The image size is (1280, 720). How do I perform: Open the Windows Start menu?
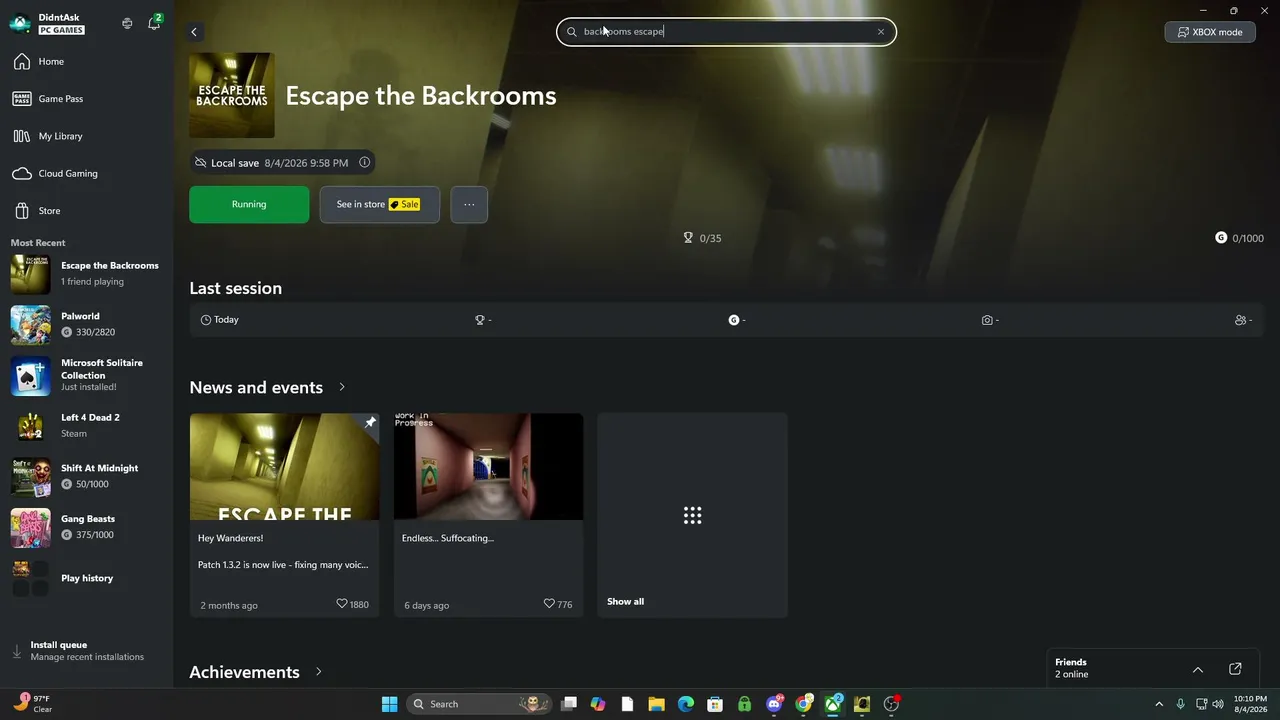pyautogui.click(x=389, y=704)
